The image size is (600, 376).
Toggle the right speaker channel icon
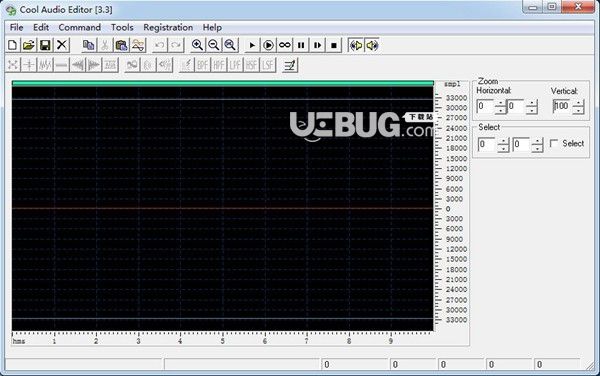pyautogui.click(x=372, y=45)
